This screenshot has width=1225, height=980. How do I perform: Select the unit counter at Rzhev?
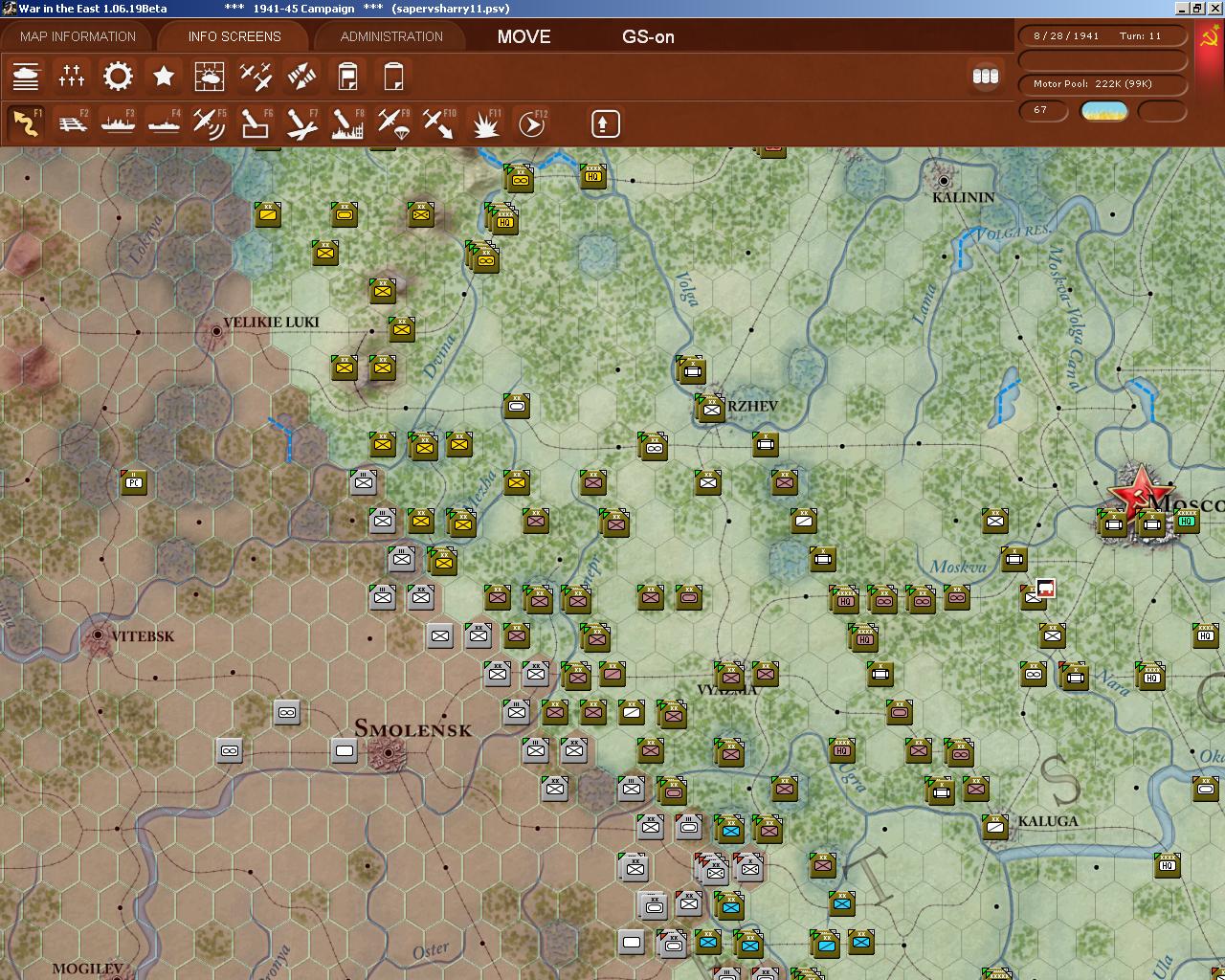coord(710,409)
